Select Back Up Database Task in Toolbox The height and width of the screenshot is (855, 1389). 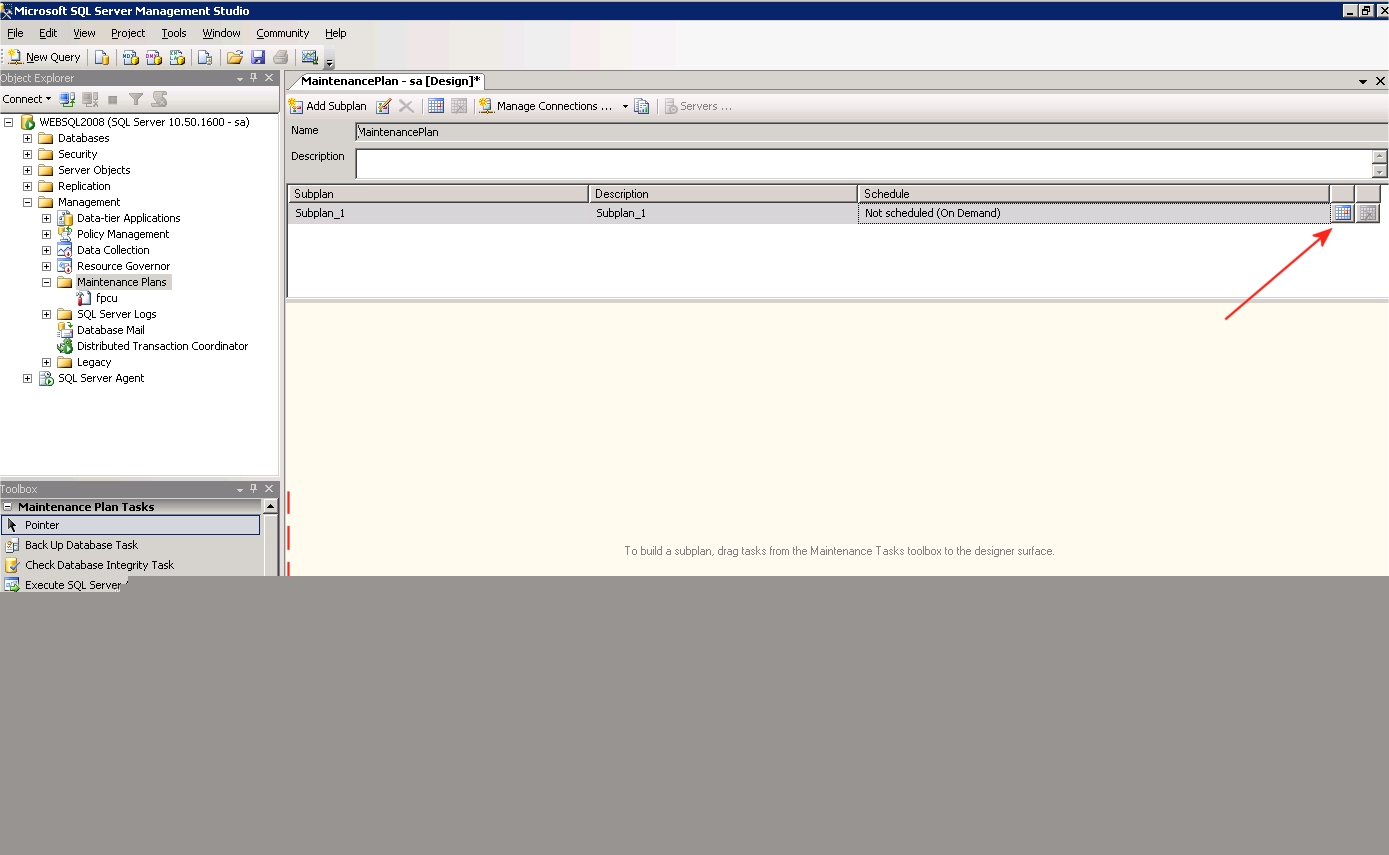pos(131,545)
